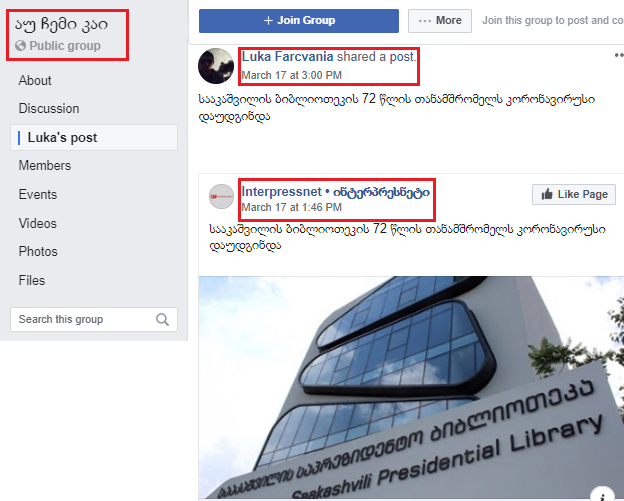This screenshot has height=501, width=624.
Task: Open the Files section
Action: [32, 280]
